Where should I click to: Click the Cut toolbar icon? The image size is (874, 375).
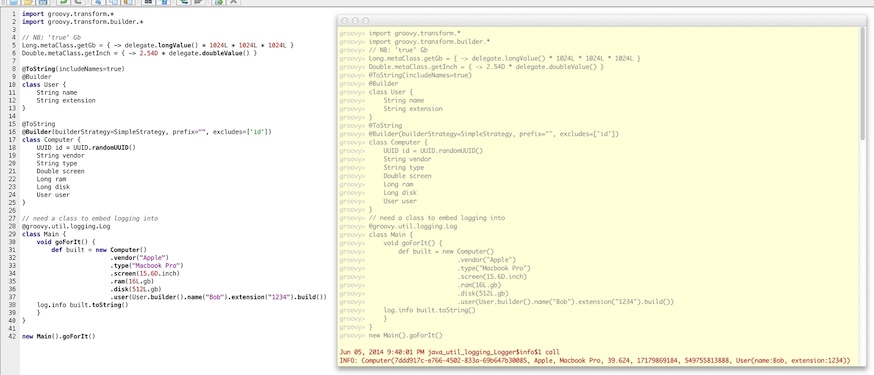pos(98,2)
